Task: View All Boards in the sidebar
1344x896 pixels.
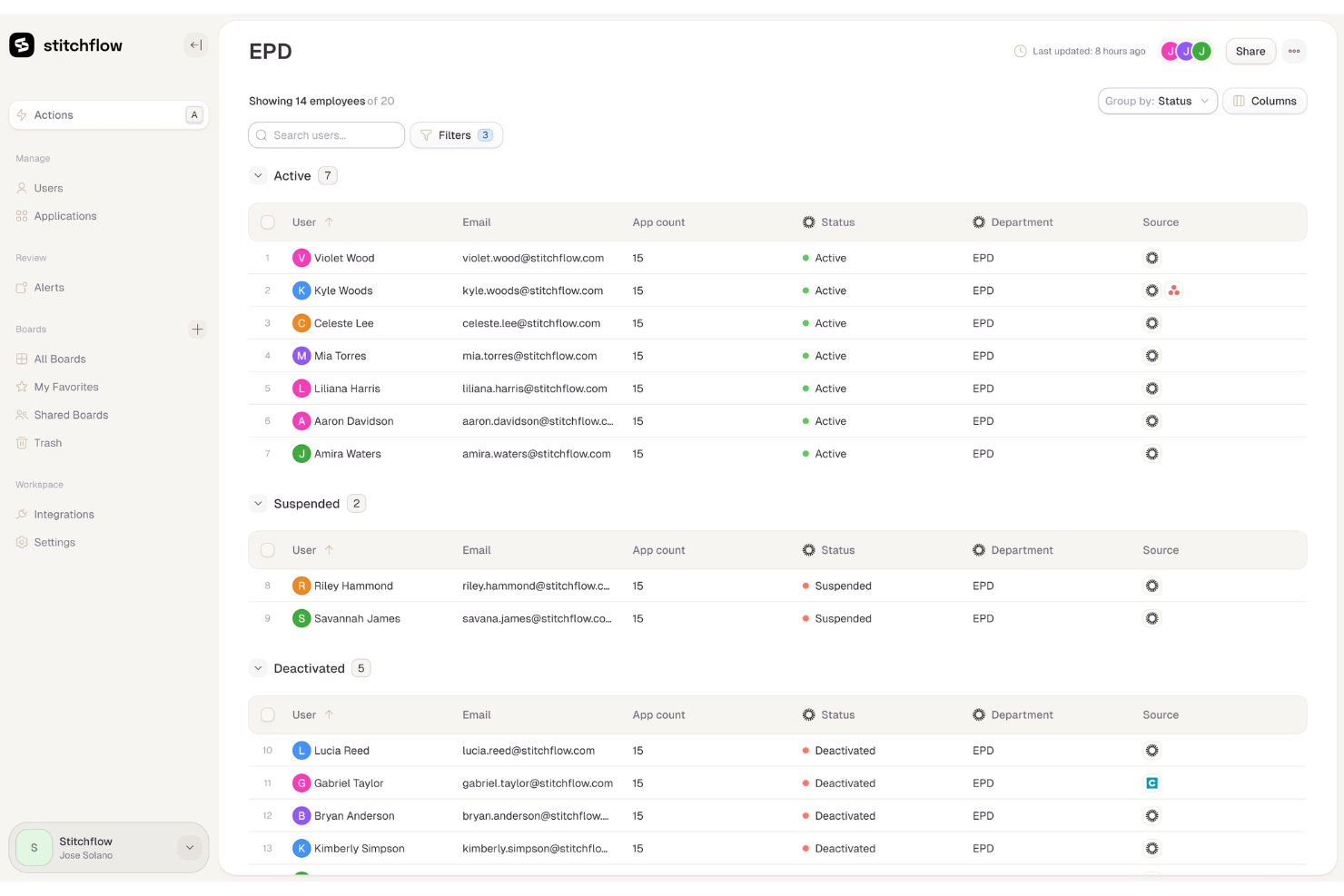Action: (x=60, y=359)
